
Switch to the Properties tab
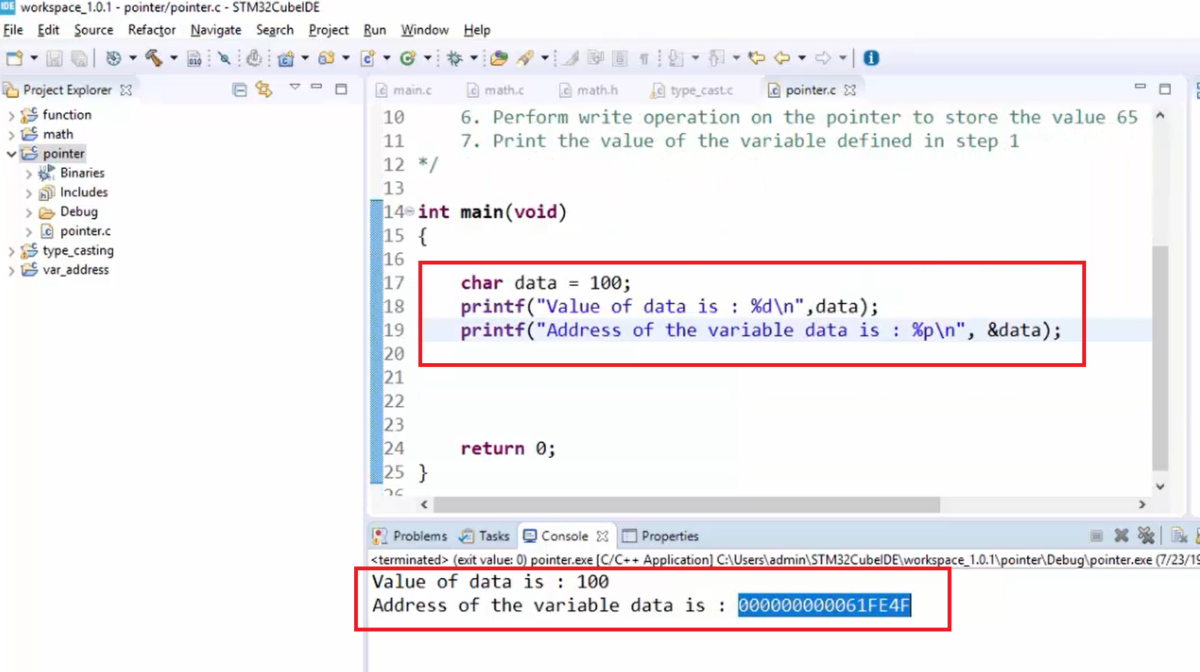click(660, 536)
